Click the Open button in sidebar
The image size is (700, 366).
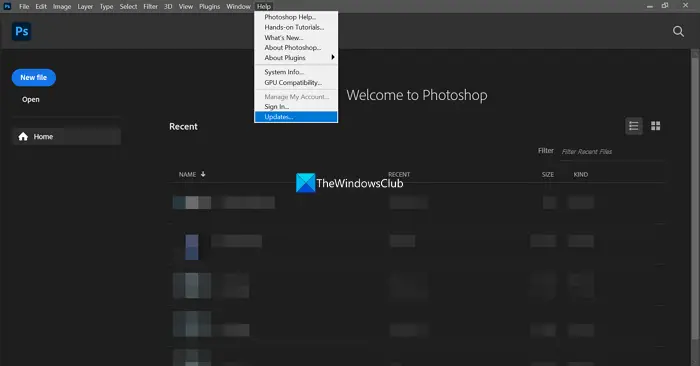31,100
